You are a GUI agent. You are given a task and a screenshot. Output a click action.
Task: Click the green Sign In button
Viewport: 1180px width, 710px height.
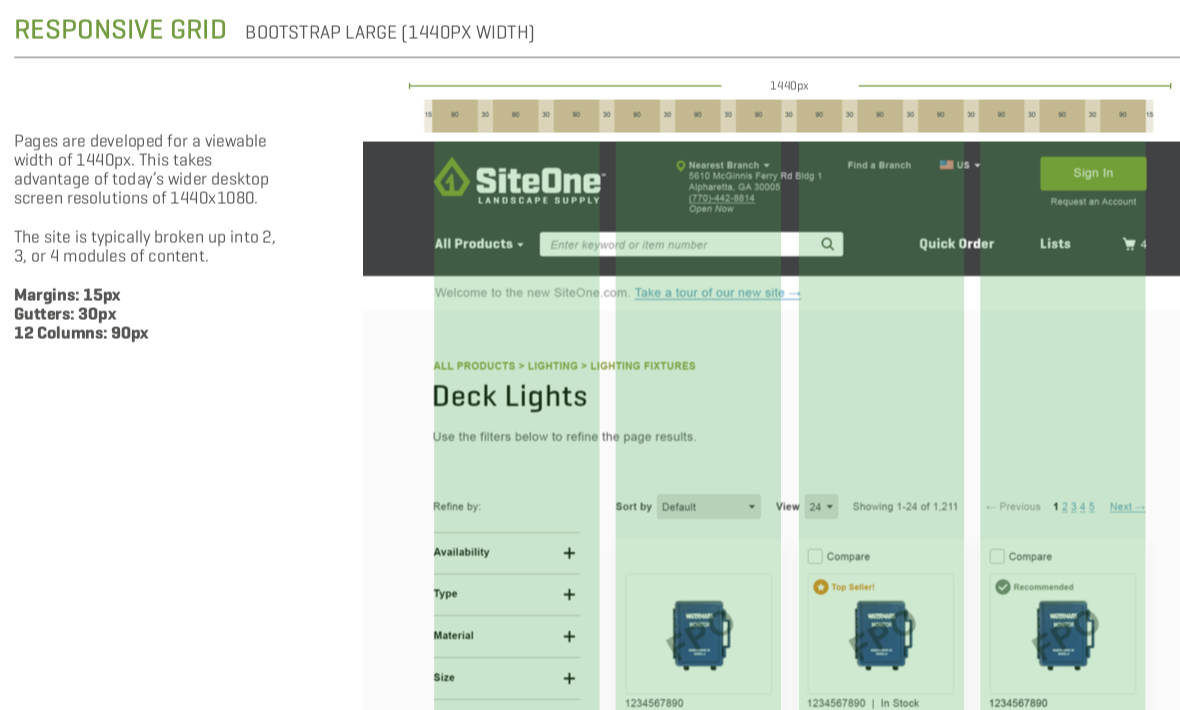pos(1093,173)
